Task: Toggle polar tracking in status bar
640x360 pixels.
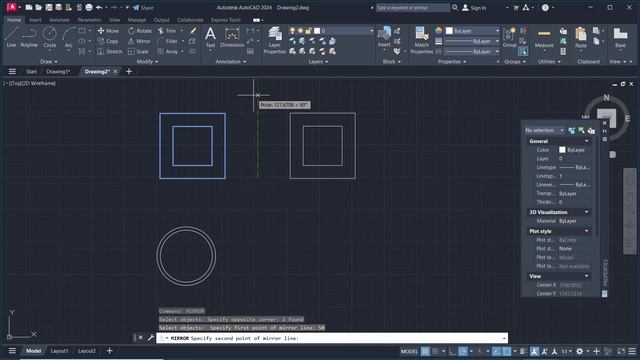Action: click(462, 351)
